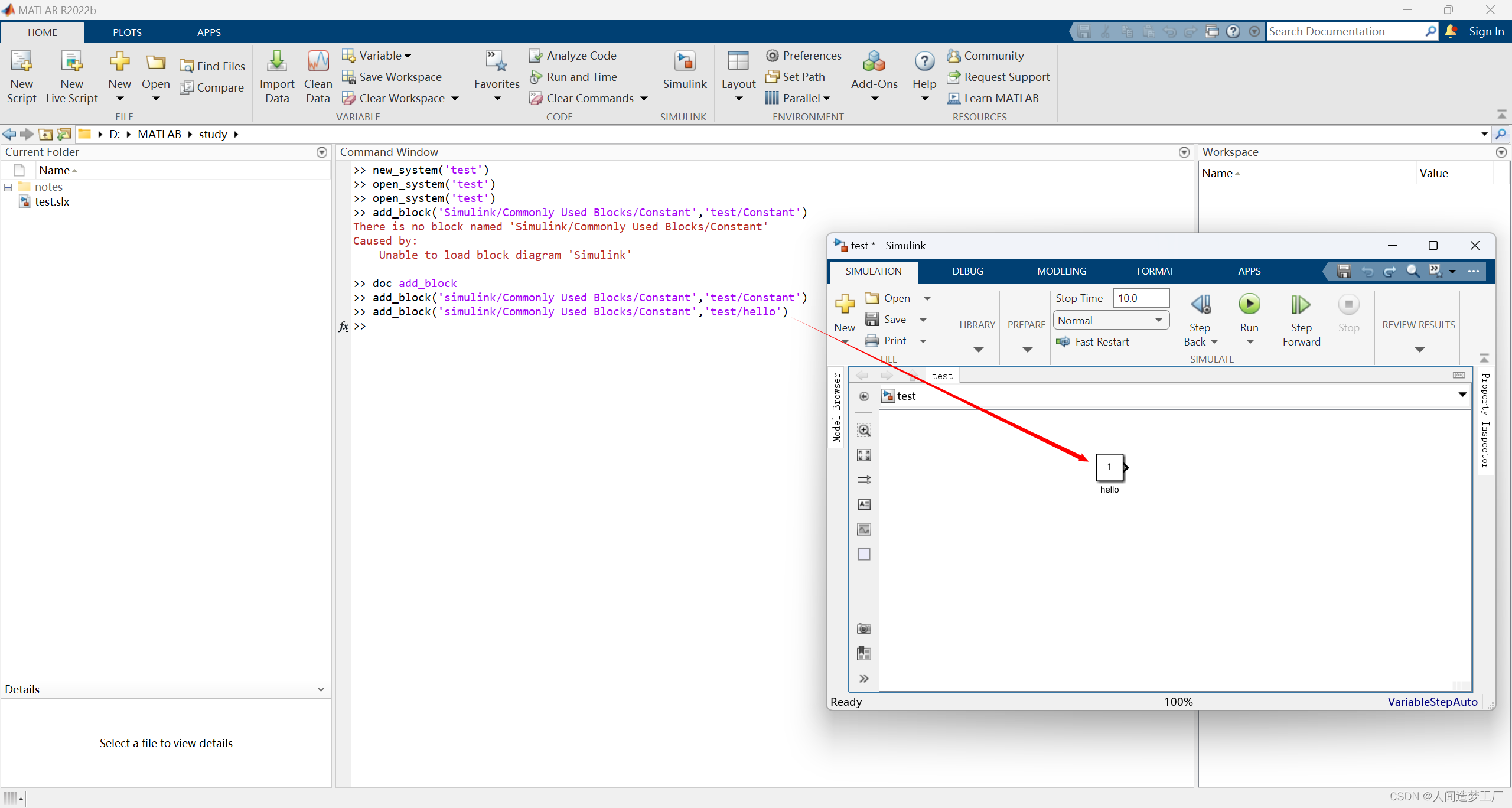
Task: Switch to the DEBUG tab in Simulink
Action: click(967, 271)
